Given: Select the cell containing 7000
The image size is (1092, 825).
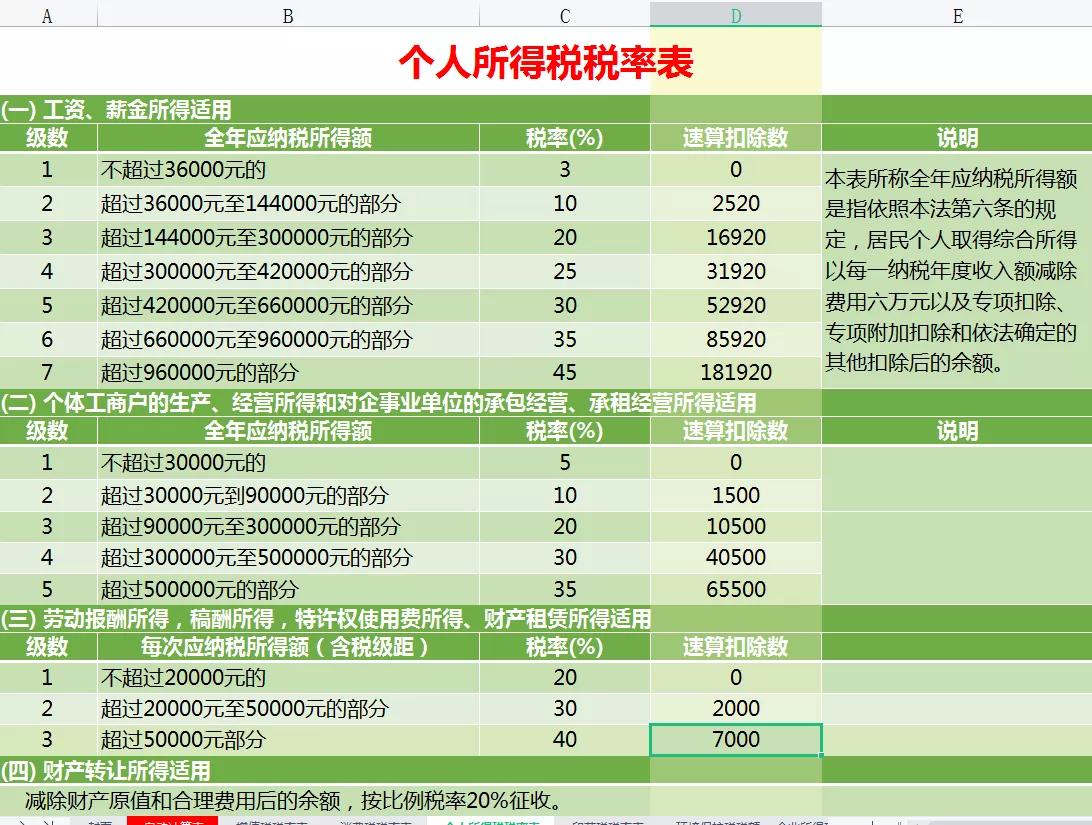Looking at the screenshot, I should click(x=736, y=740).
